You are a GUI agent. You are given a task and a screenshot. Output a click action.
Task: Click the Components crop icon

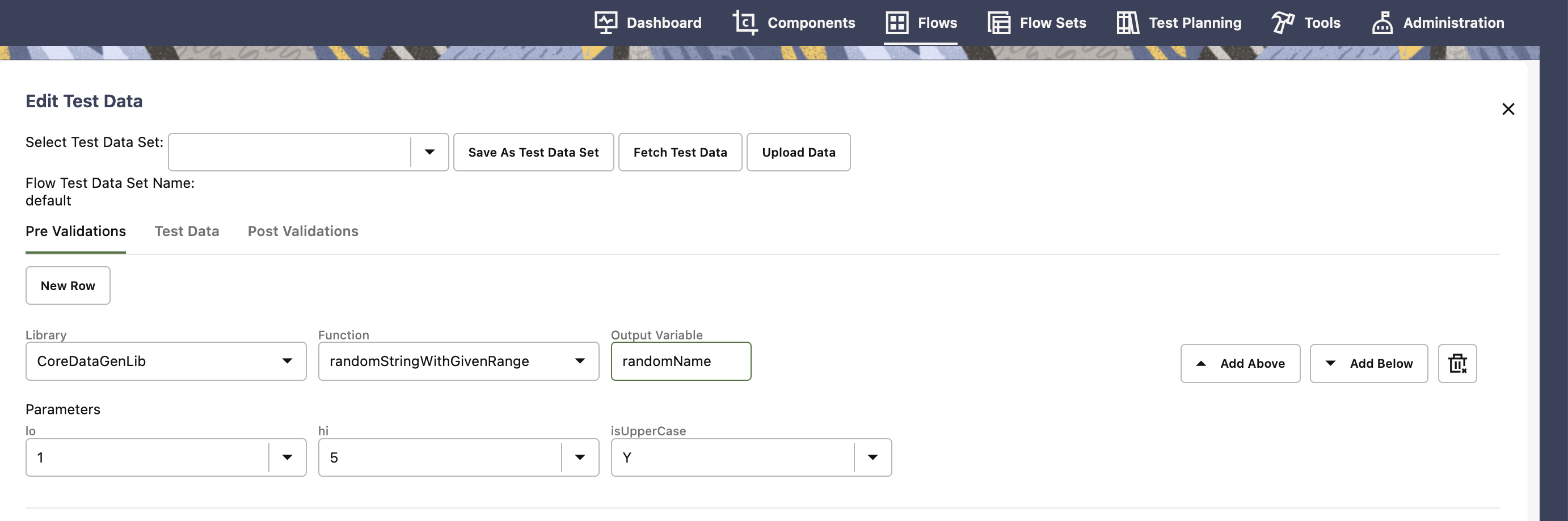745,23
